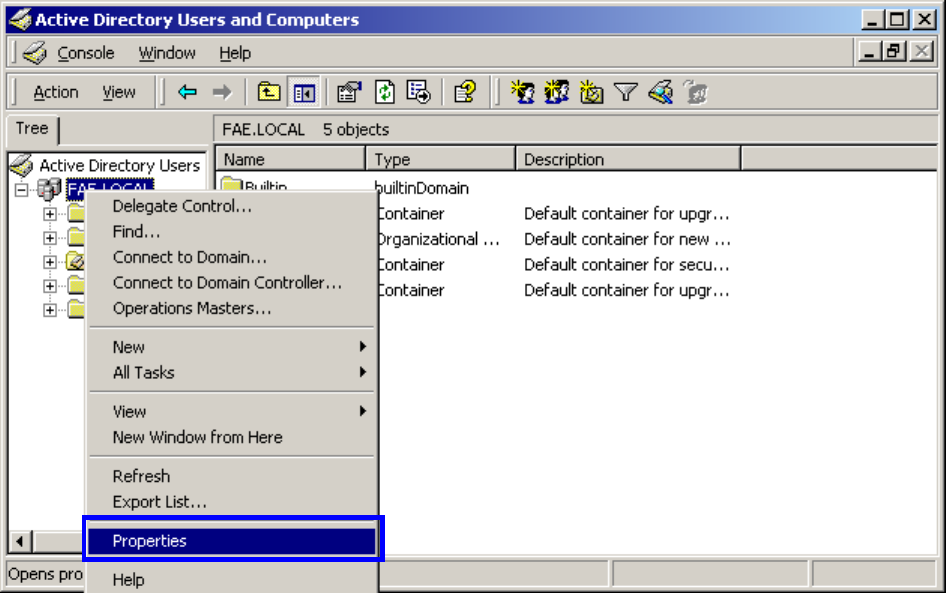Sort by the Type column header
946x593 pixels.
[x=441, y=159]
